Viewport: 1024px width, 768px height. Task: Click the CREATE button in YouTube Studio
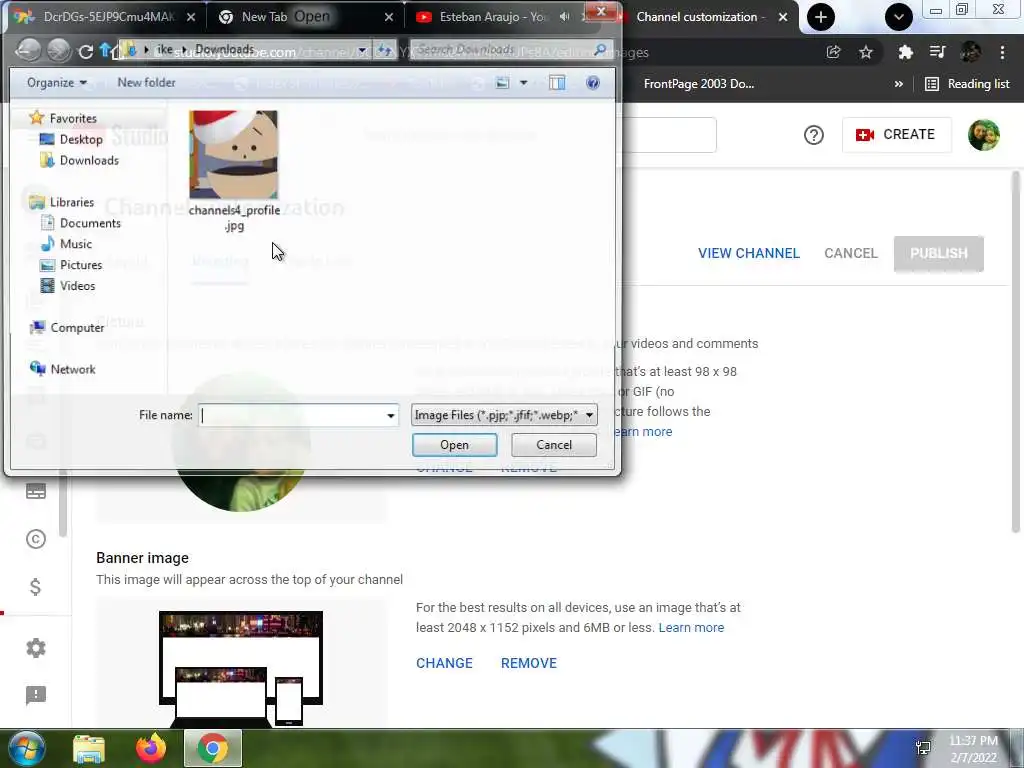897,135
